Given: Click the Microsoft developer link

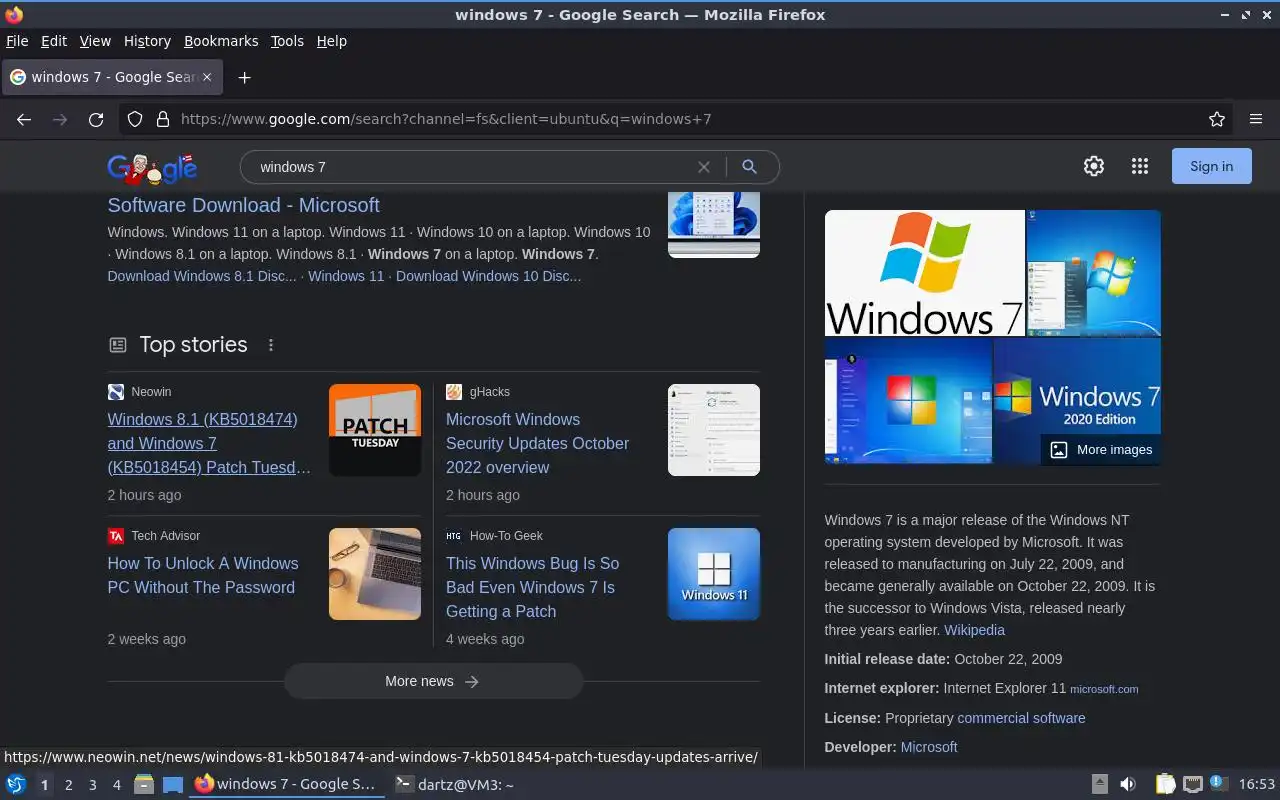Looking at the screenshot, I should 929,747.
